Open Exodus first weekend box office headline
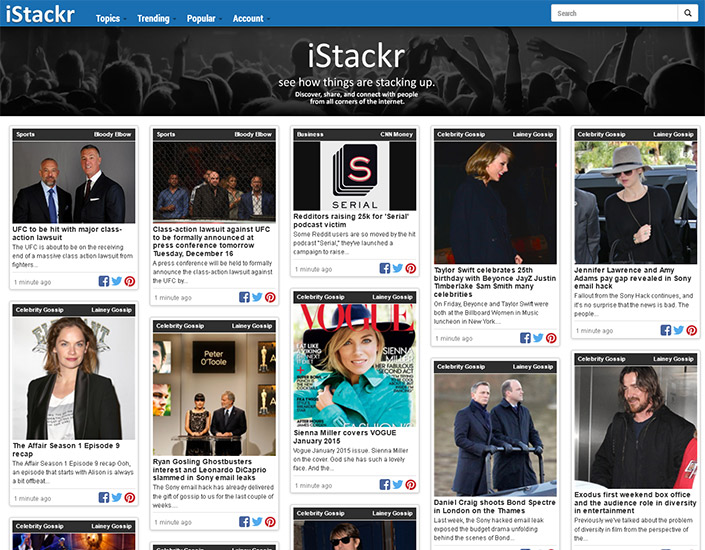The height and width of the screenshot is (550, 705). point(635,502)
